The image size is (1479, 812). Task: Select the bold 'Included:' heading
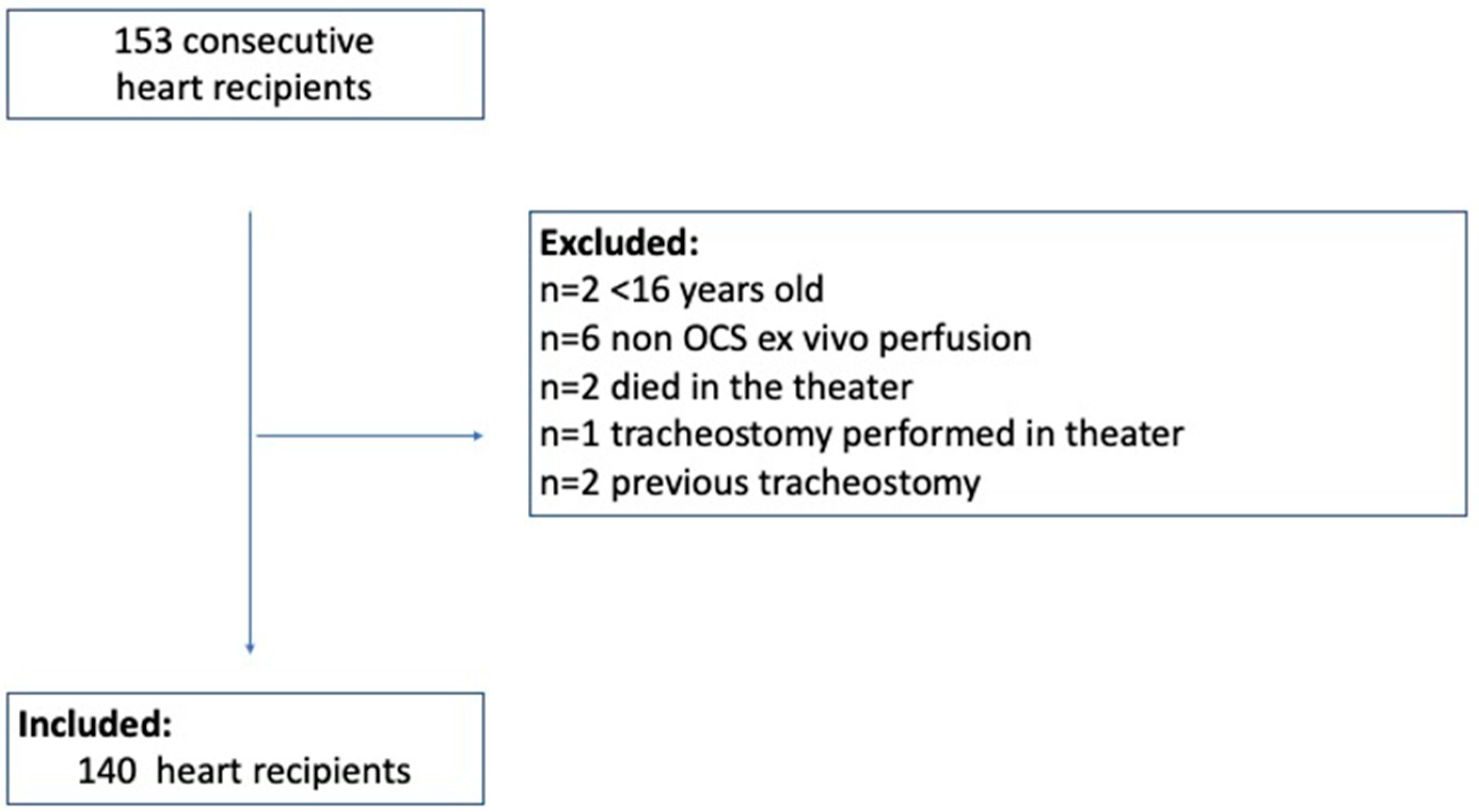95,725
